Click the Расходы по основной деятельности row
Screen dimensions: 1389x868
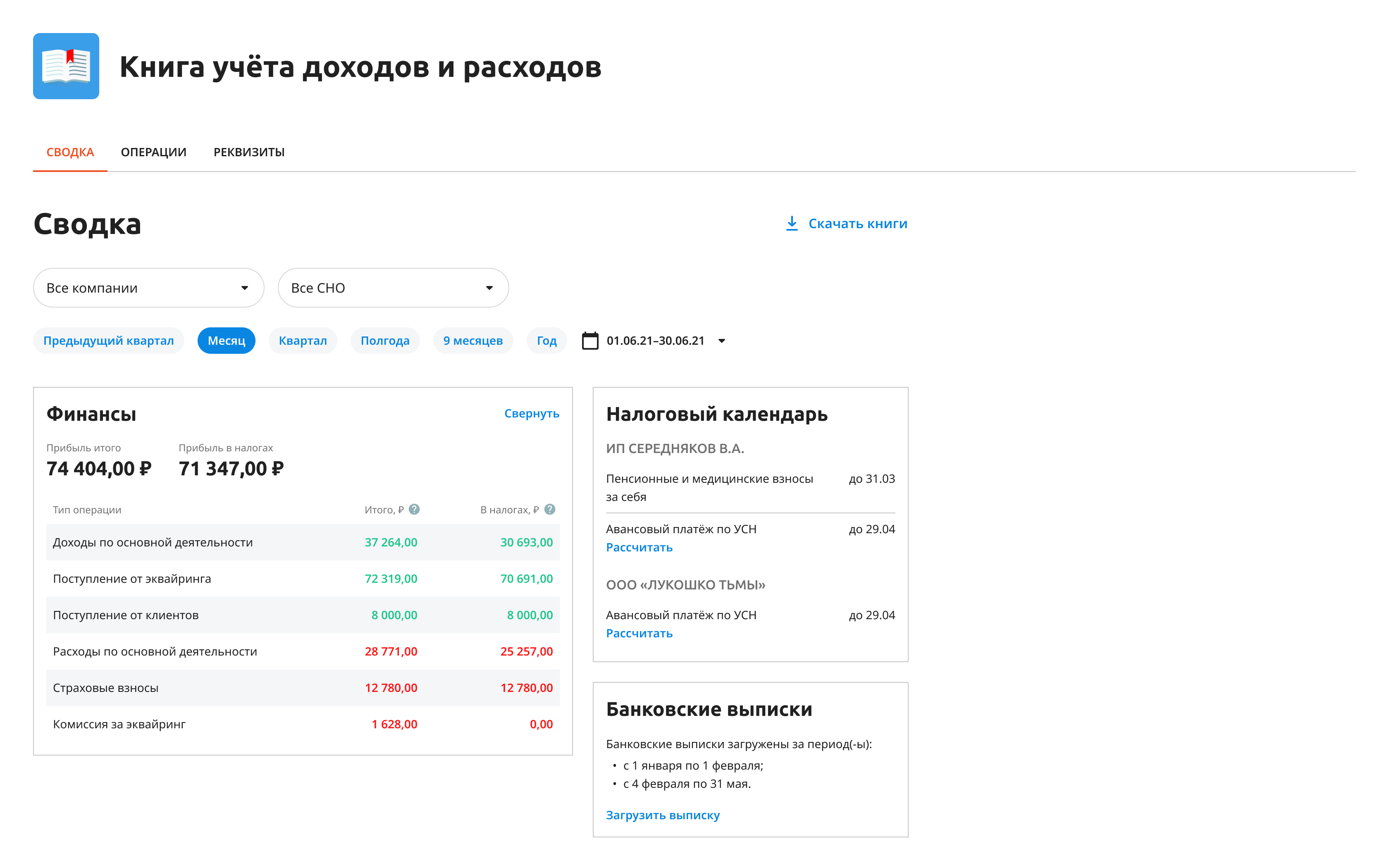click(303, 651)
